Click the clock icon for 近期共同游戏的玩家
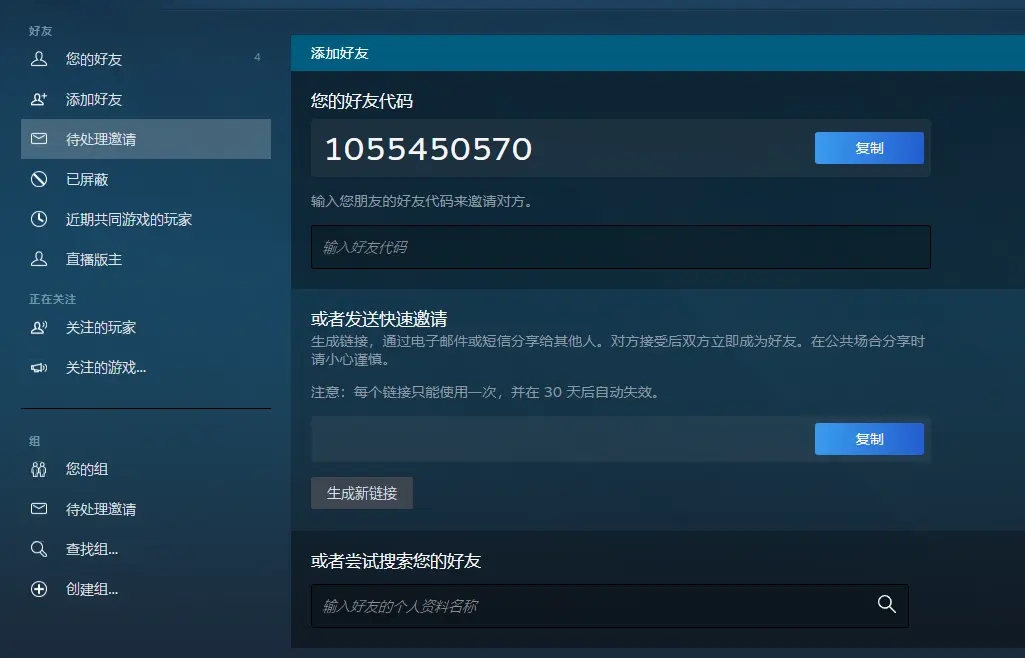1025x658 pixels. (x=39, y=219)
